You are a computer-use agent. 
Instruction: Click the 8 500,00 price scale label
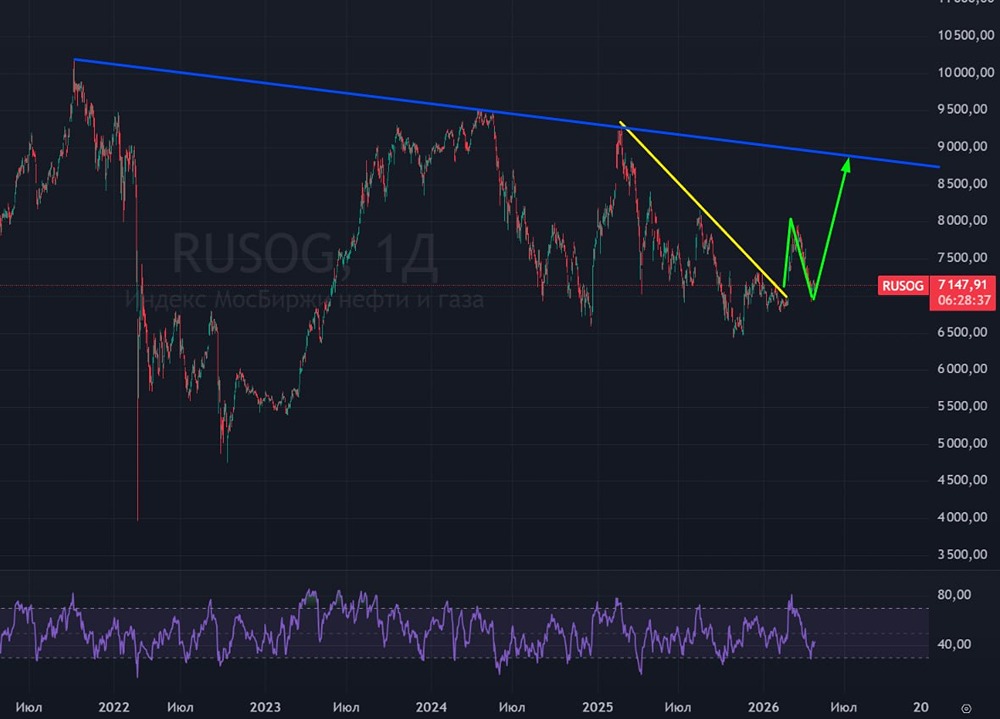click(962, 184)
